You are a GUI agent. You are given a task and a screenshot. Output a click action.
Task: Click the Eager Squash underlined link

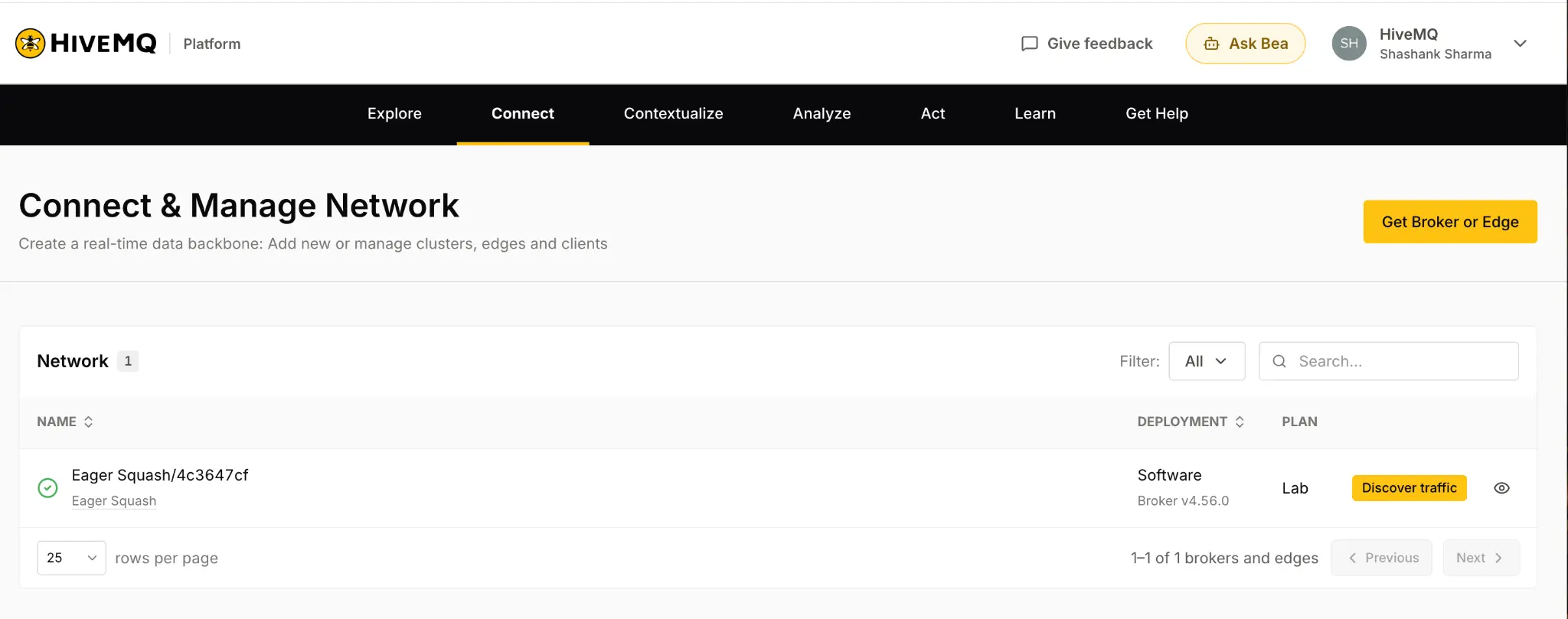pyautogui.click(x=114, y=501)
